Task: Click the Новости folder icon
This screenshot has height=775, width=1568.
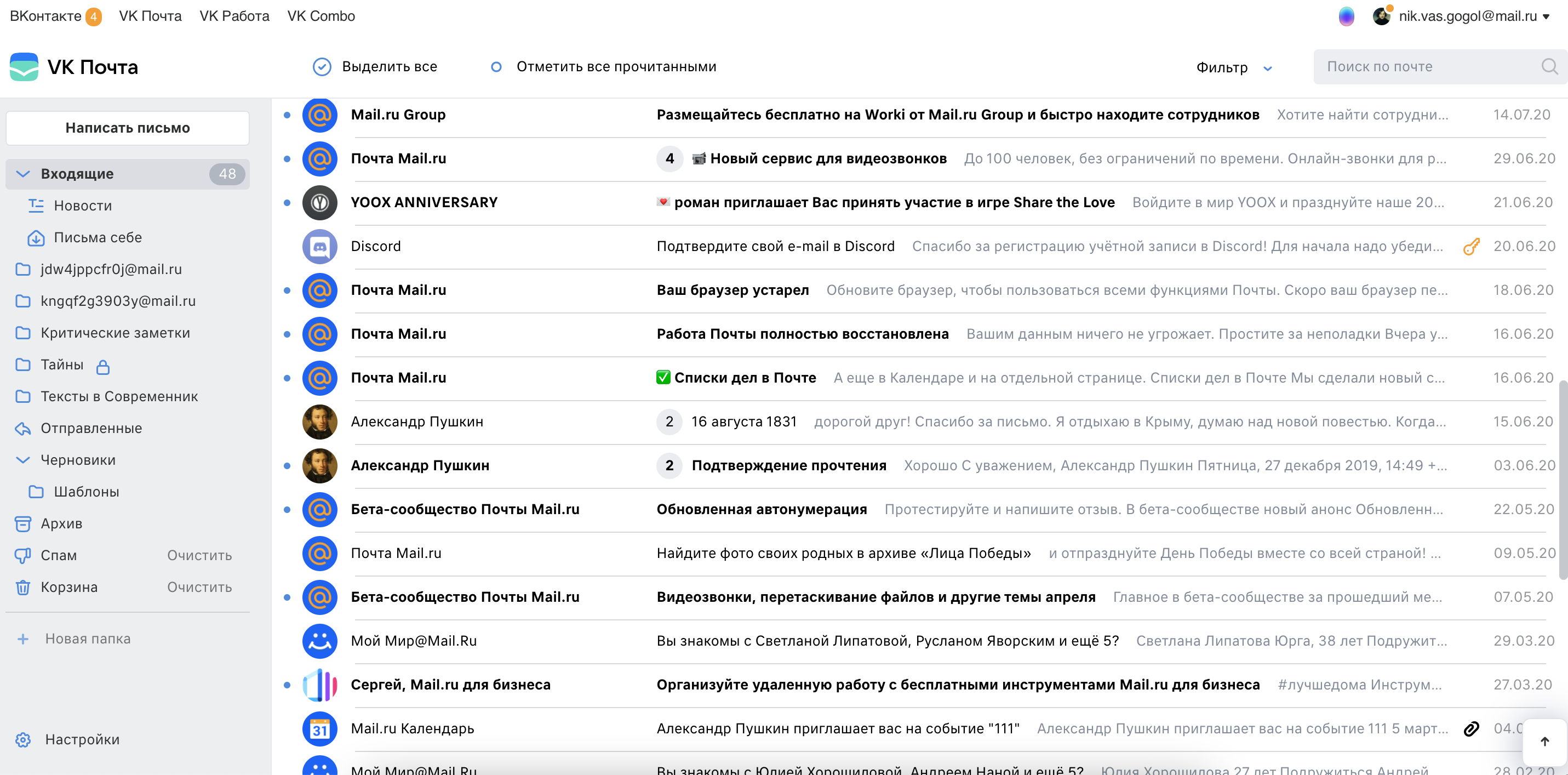Action: click(37, 206)
